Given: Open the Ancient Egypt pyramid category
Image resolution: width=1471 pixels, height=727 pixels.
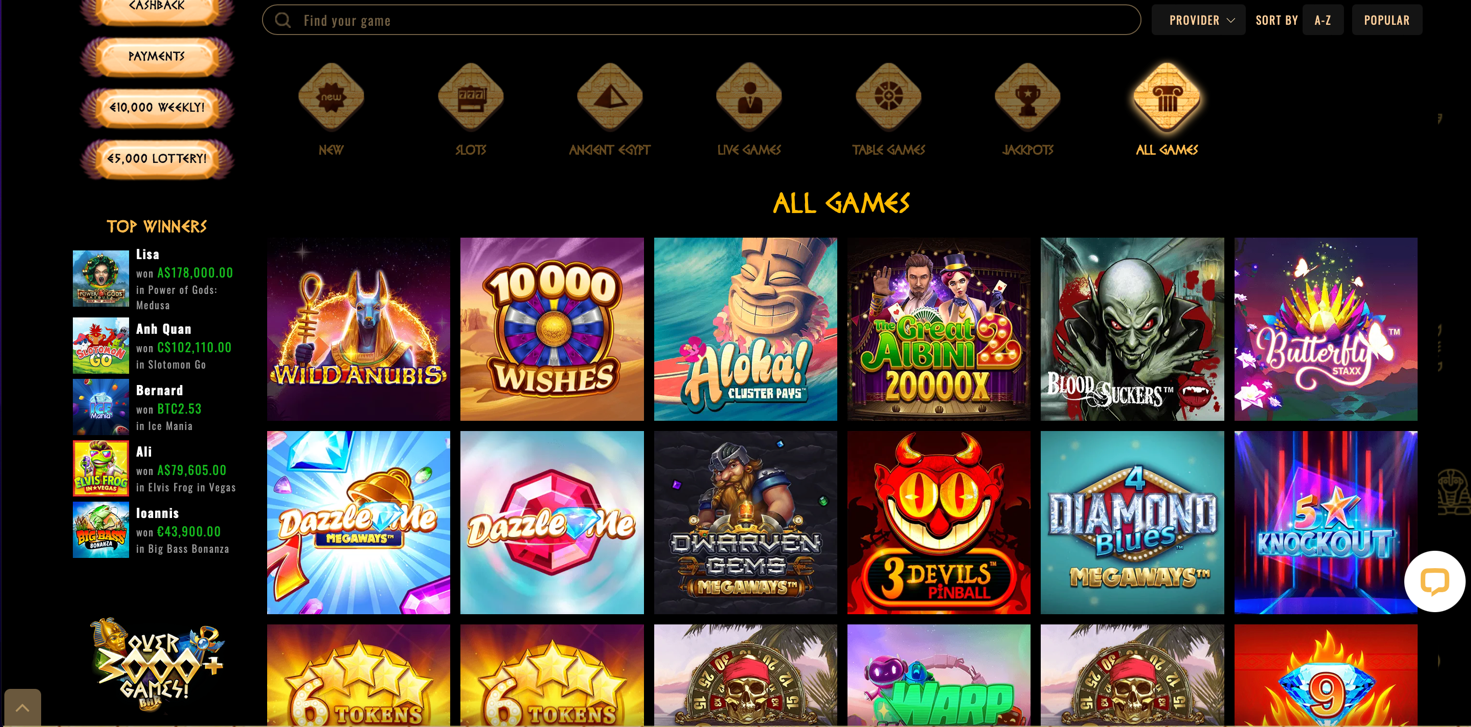Looking at the screenshot, I should [609, 97].
